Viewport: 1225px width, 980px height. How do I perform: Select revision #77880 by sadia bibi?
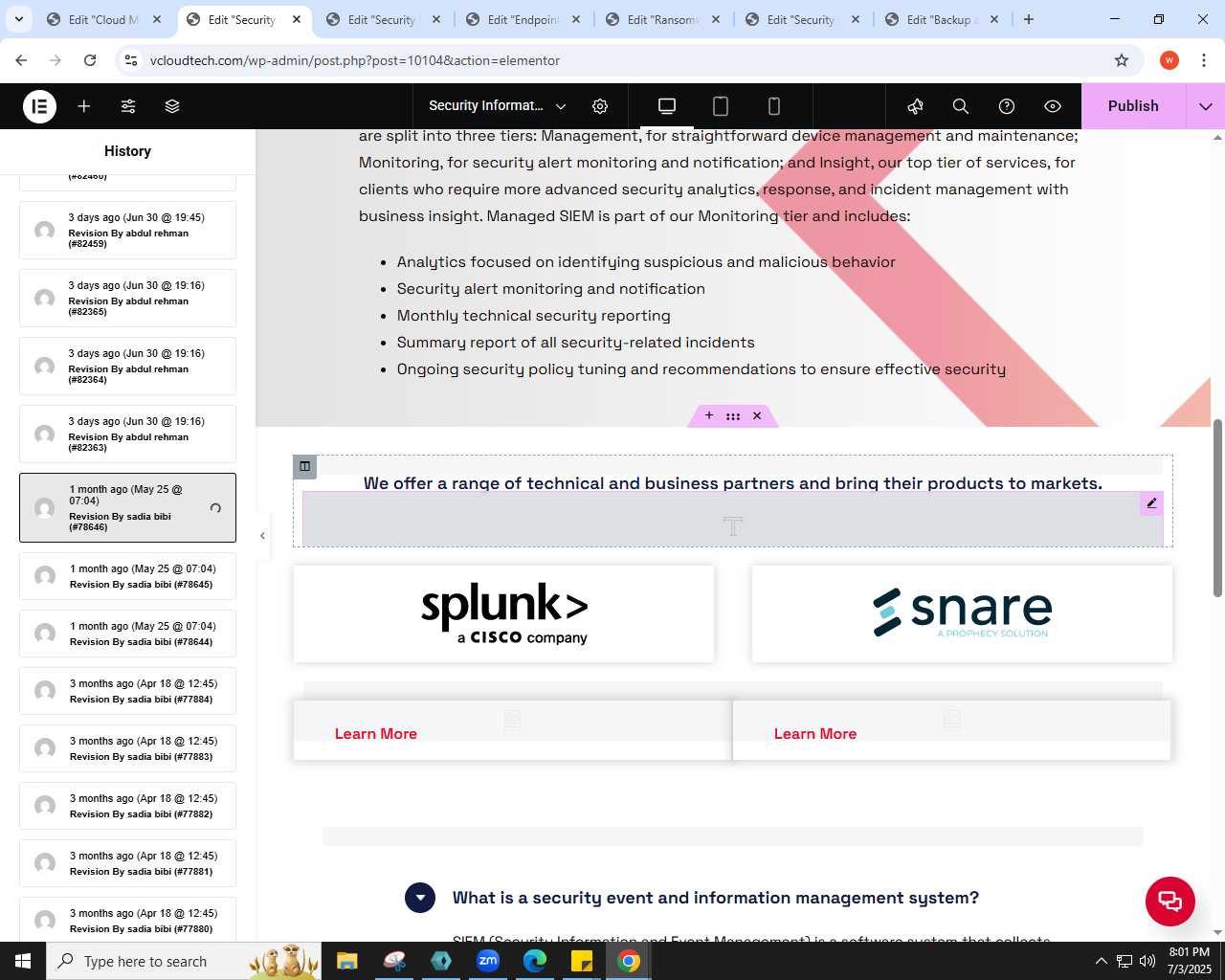coord(127,920)
